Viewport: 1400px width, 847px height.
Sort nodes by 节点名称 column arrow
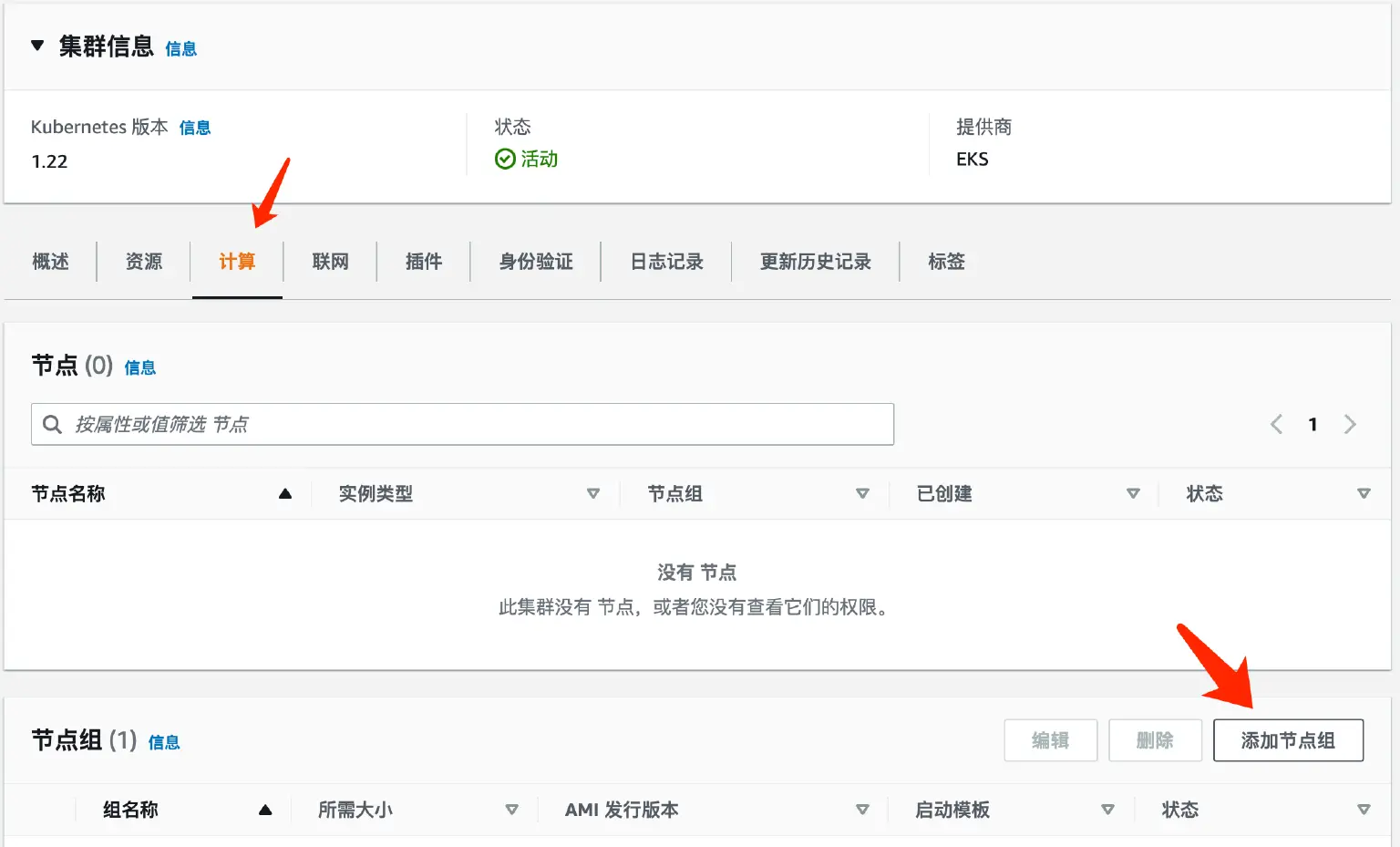pyautogui.click(x=285, y=493)
